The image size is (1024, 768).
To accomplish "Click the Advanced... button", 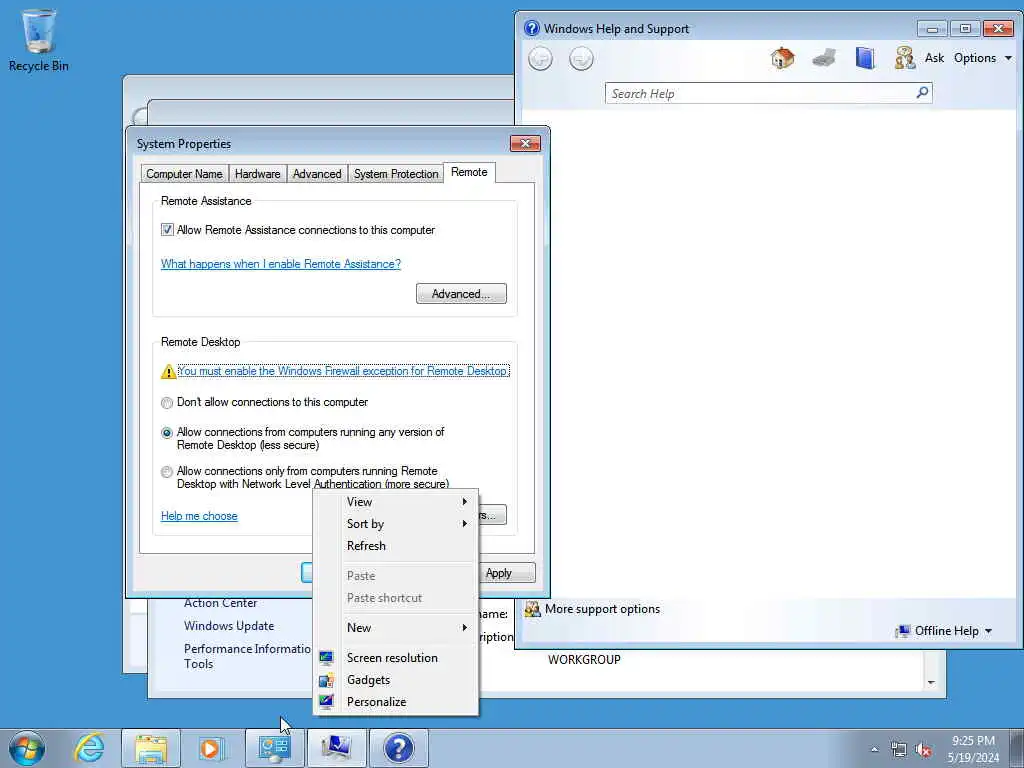I will (461, 294).
